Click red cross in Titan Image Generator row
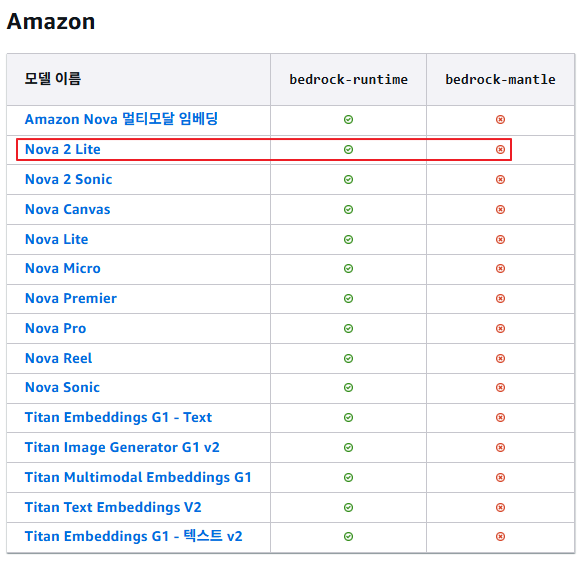Screen dimensions: 584x564 click(x=500, y=447)
